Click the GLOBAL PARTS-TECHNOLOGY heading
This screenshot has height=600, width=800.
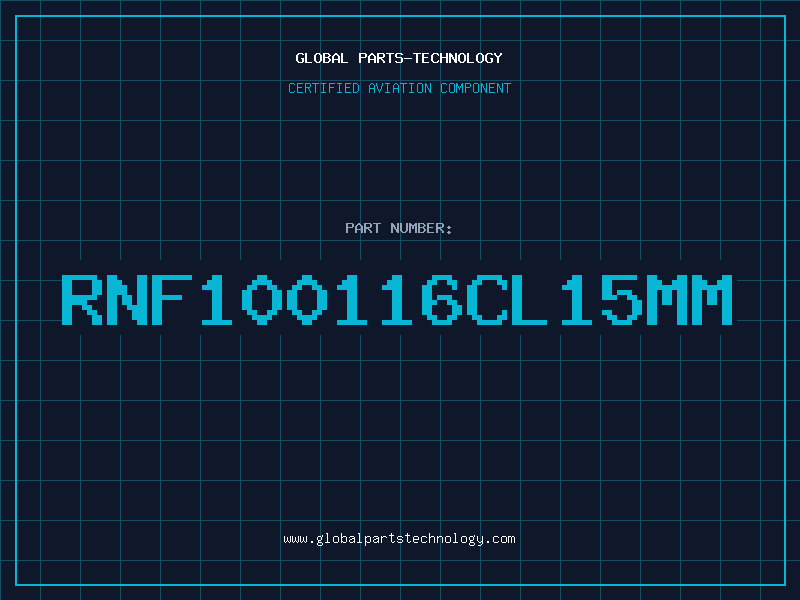pos(399,58)
